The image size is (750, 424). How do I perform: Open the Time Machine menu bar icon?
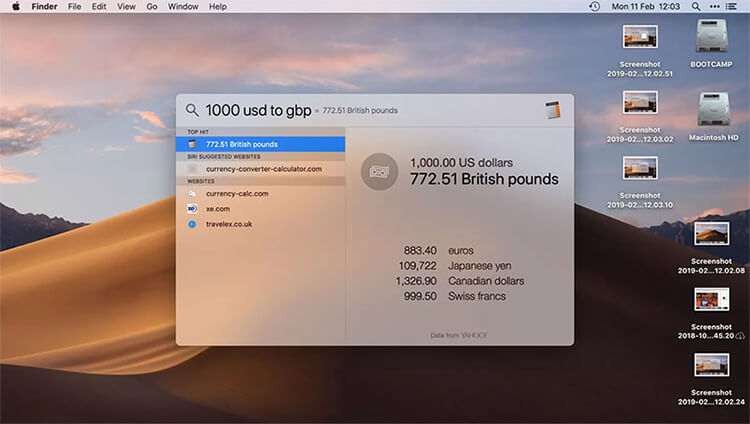coord(594,6)
